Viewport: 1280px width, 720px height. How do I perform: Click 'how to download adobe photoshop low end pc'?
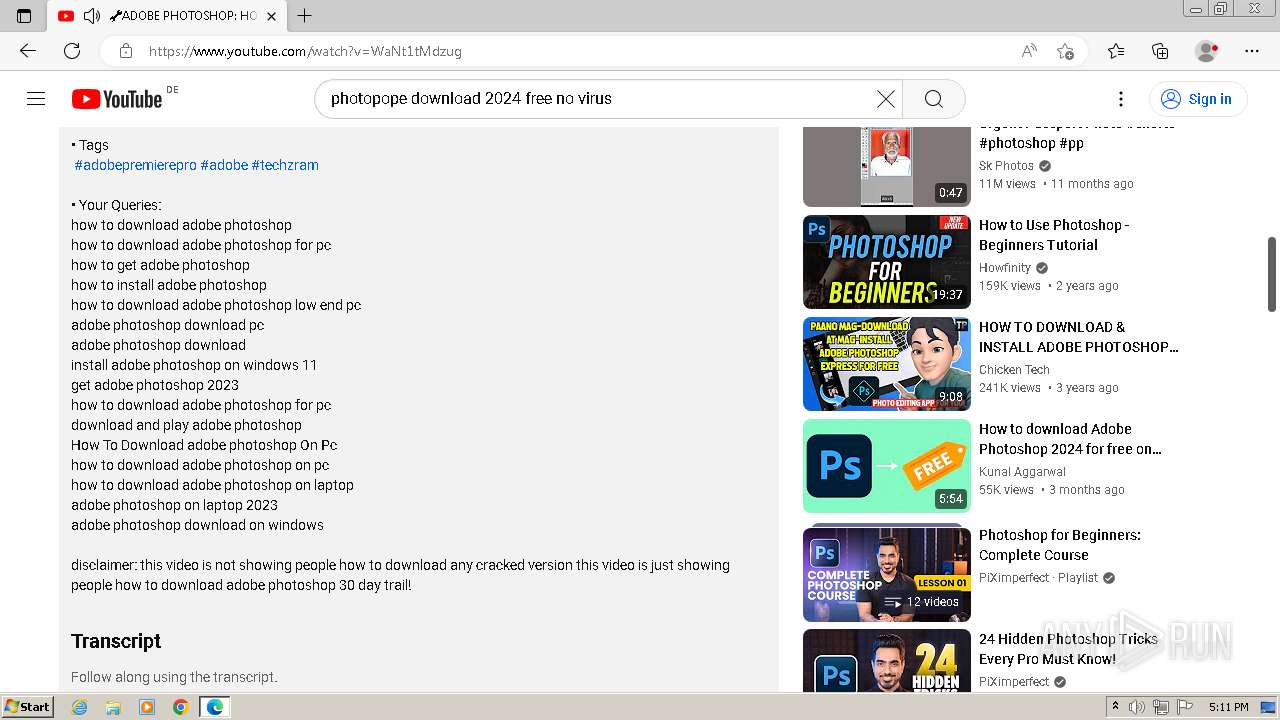[216, 305]
